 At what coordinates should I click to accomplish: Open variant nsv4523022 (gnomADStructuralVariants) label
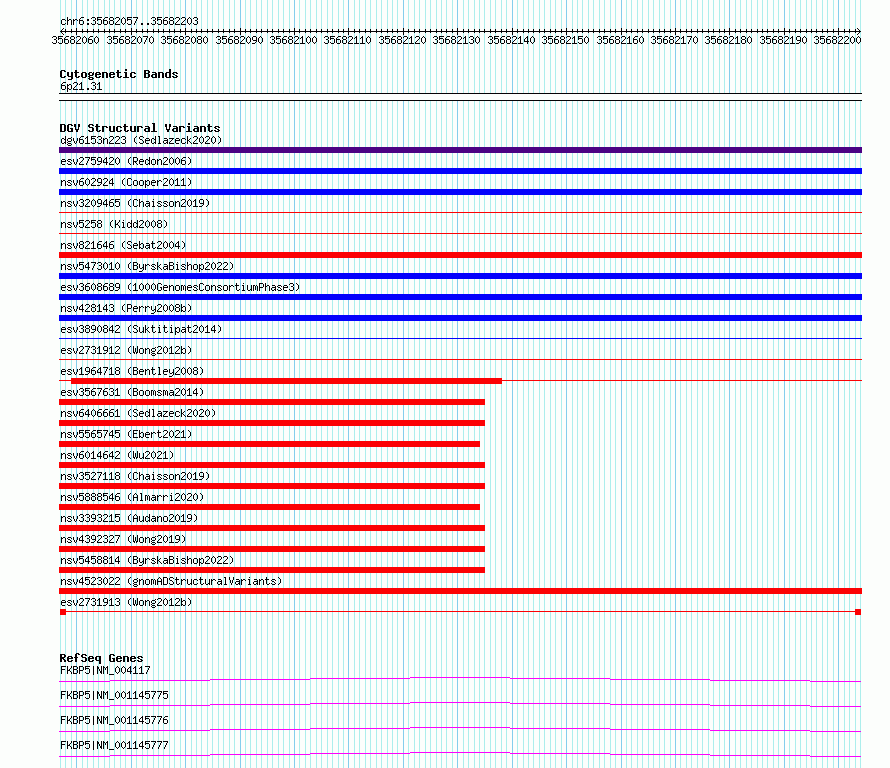(171, 581)
